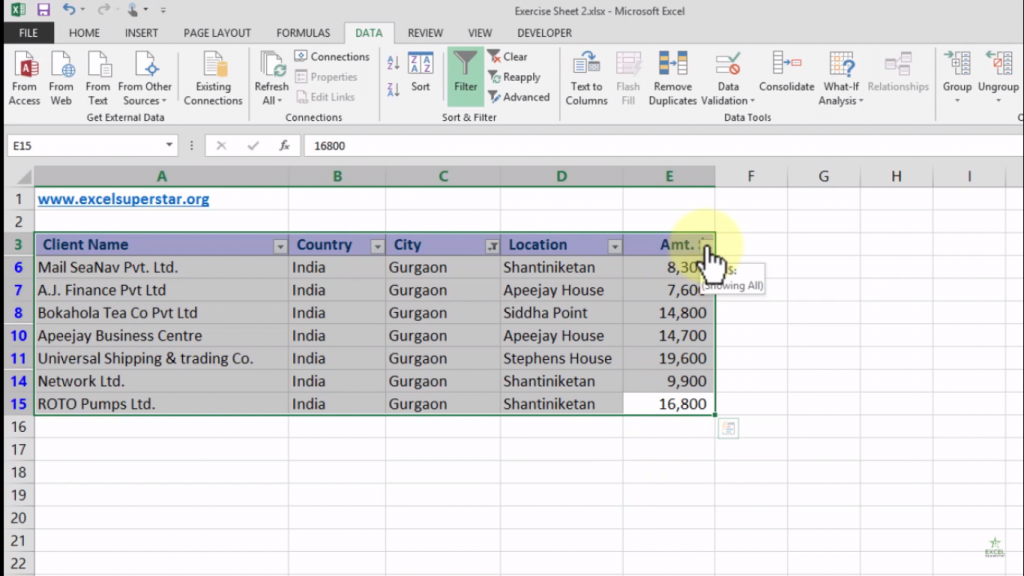Open Flash Fill tool
Image resolution: width=1024 pixels, height=576 pixels.
[x=628, y=76]
